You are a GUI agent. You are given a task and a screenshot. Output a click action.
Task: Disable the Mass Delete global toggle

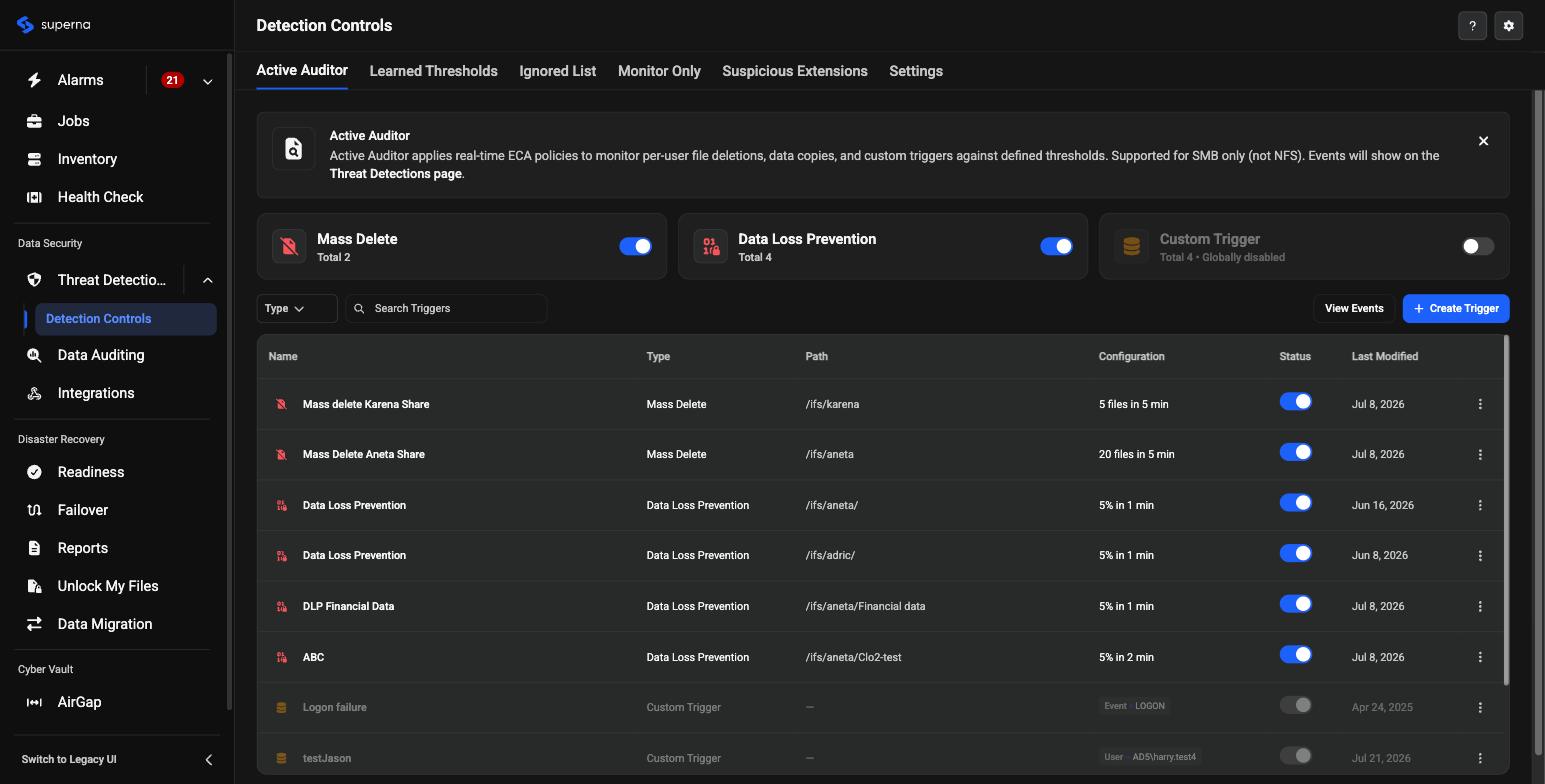click(x=635, y=246)
